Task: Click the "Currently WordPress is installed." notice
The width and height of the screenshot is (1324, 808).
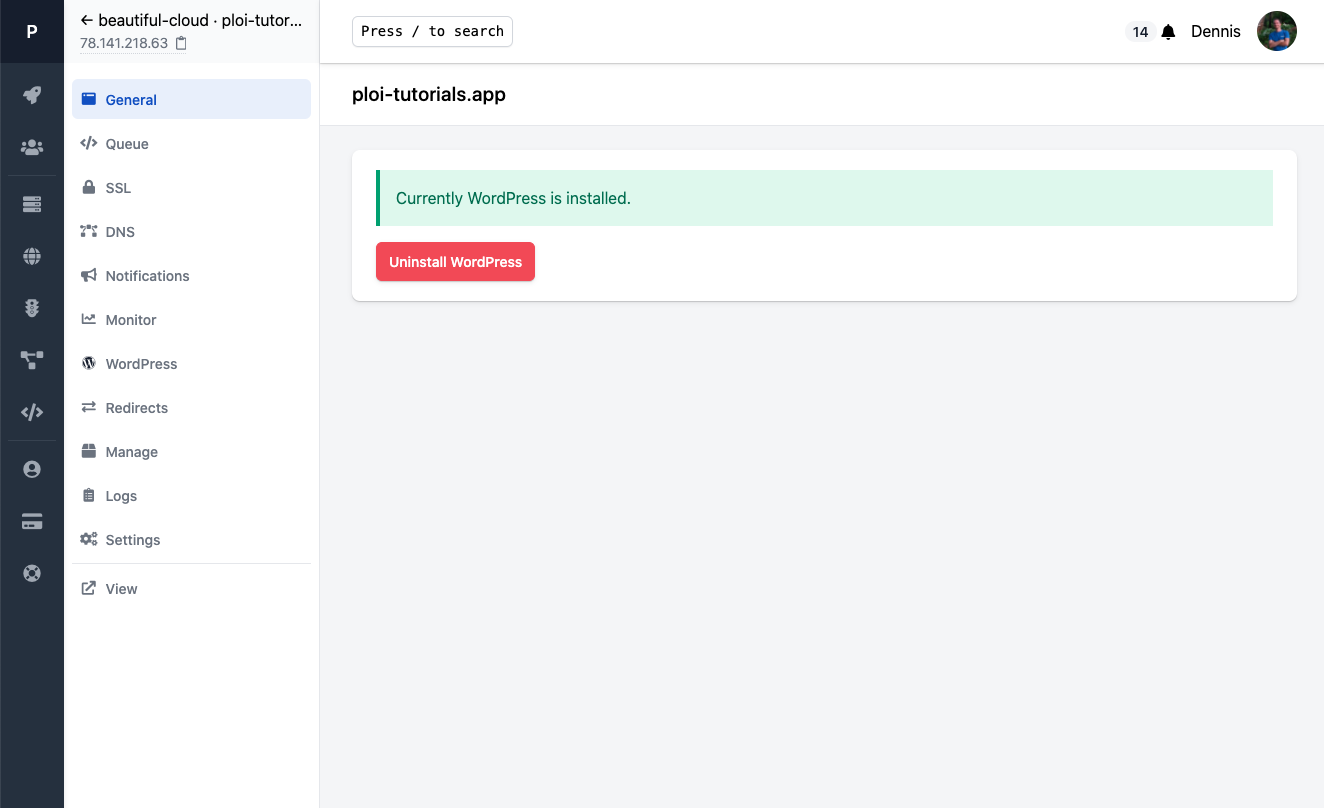Action: (x=824, y=198)
